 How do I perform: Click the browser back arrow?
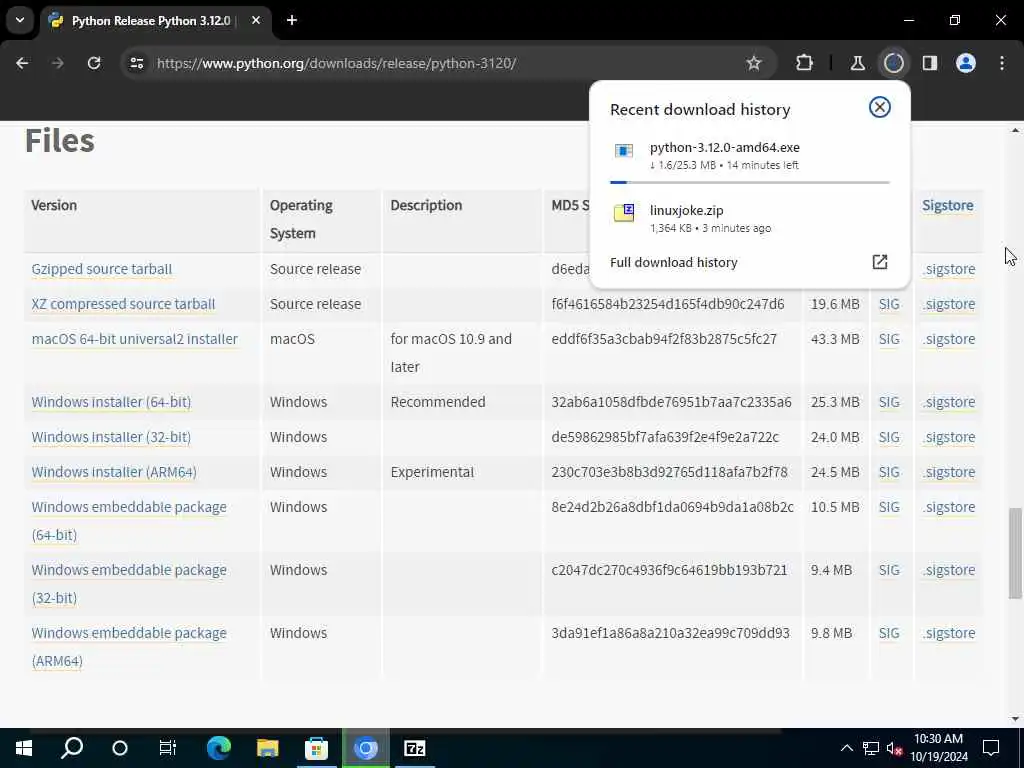pos(22,63)
